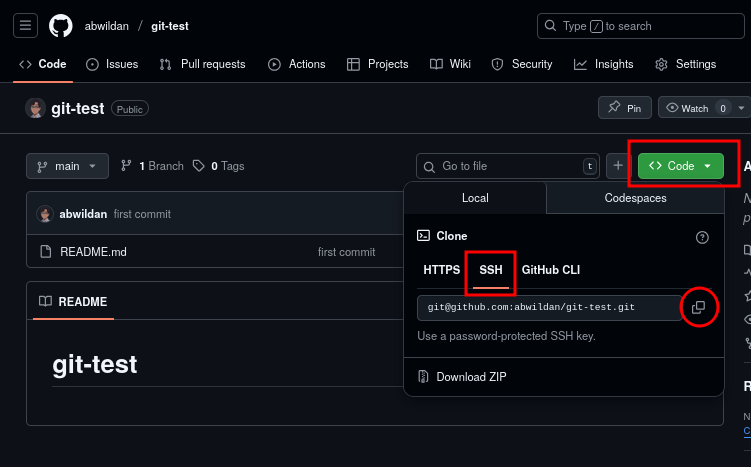This screenshot has height=467, width=751.
Task: Open the Security tab
Action: click(522, 64)
